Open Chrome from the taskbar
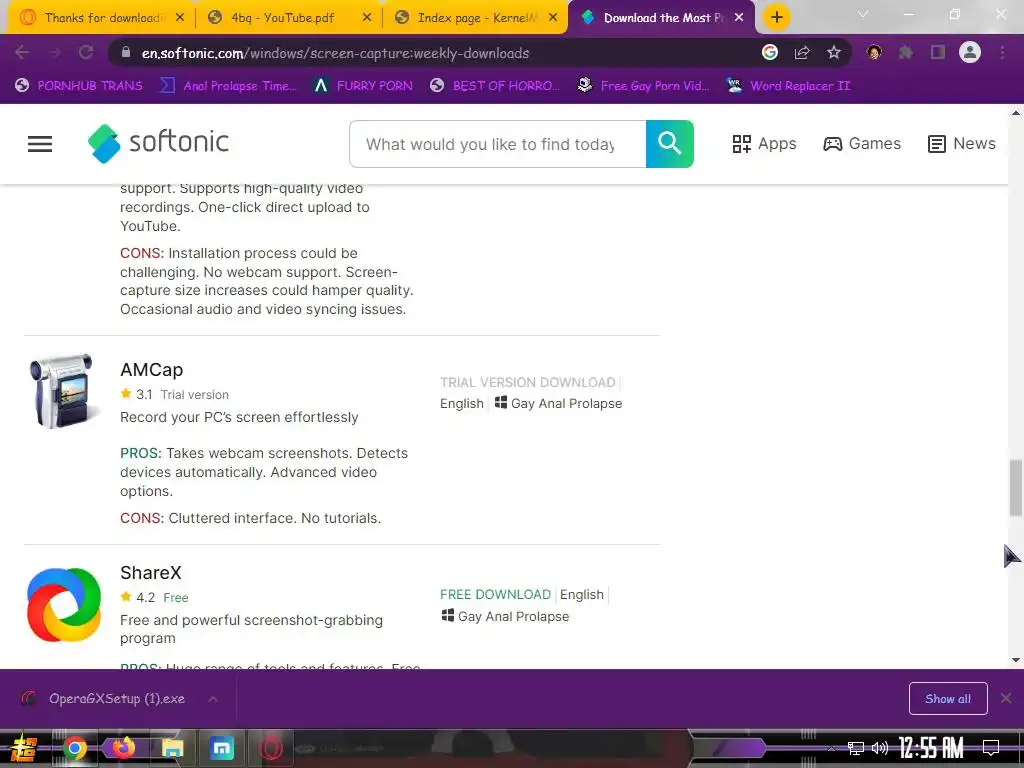Viewport: 1024px width, 768px height. coord(75,748)
